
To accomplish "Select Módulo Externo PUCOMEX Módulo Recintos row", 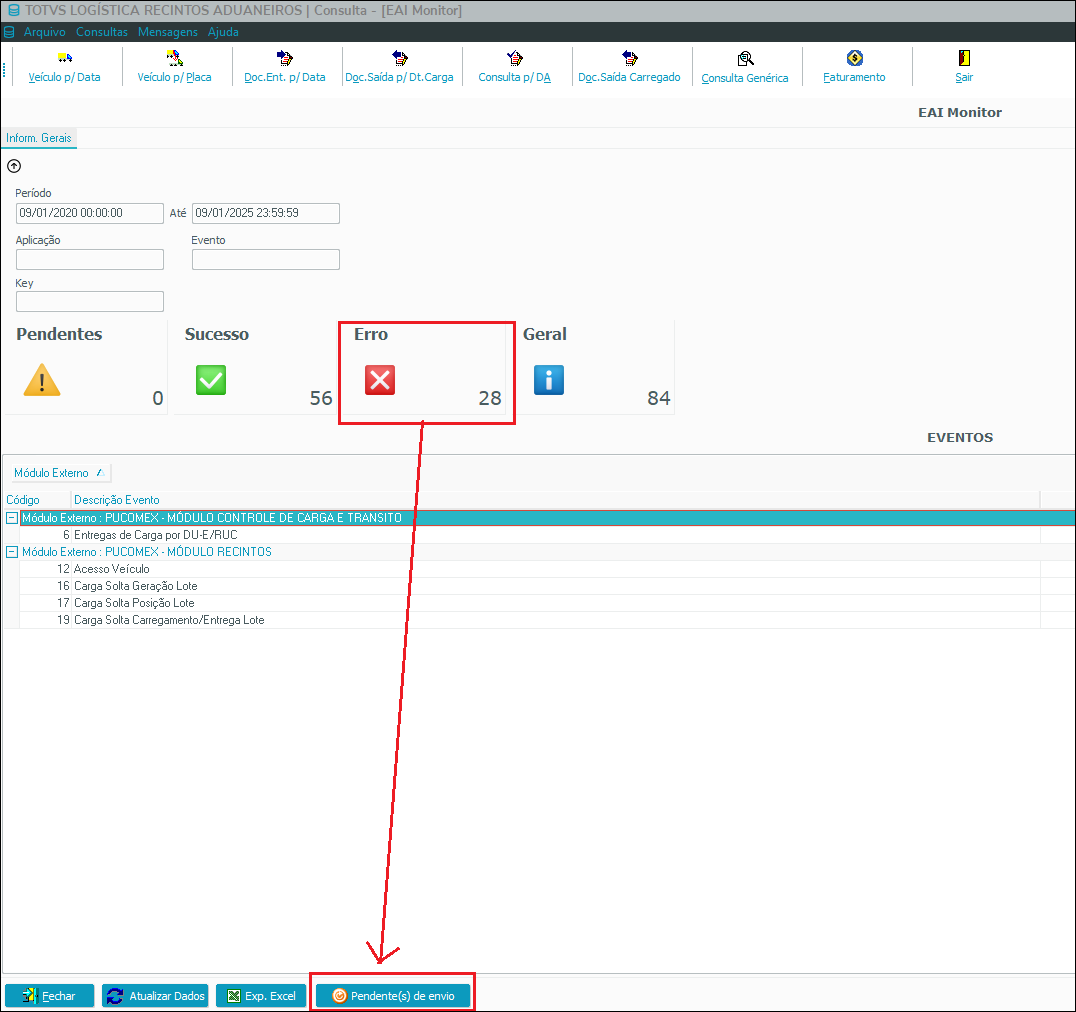I will click(547, 552).
